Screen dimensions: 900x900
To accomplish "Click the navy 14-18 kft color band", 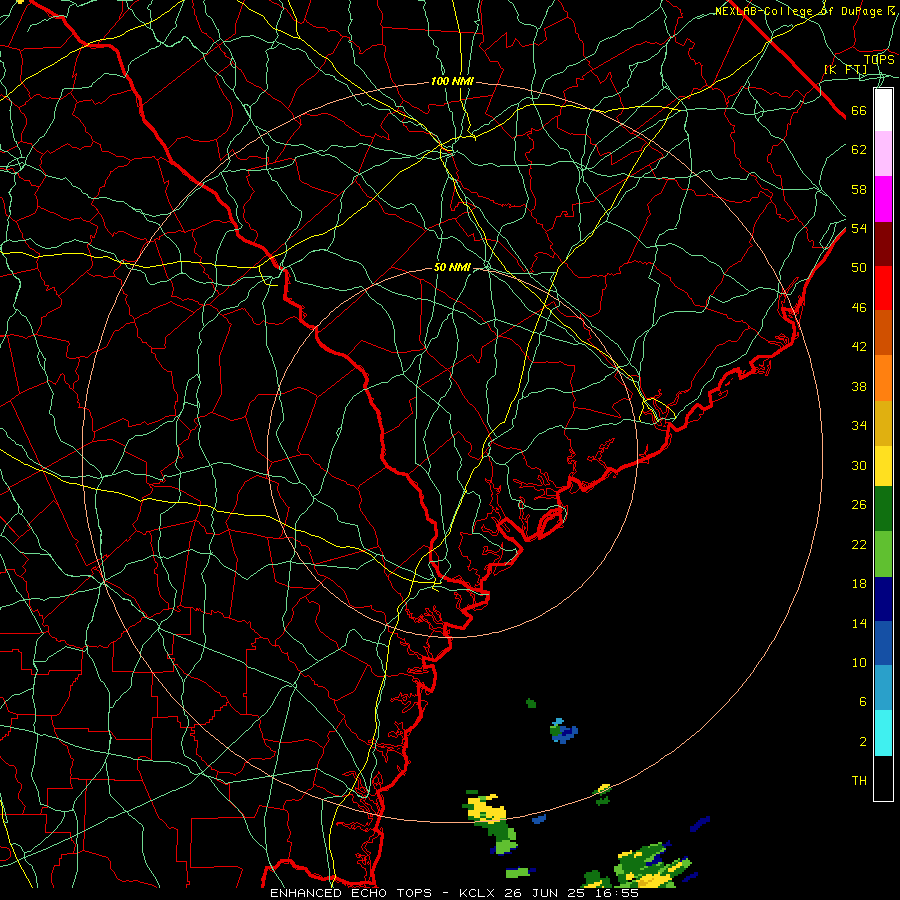I will pyautogui.click(x=883, y=599).
